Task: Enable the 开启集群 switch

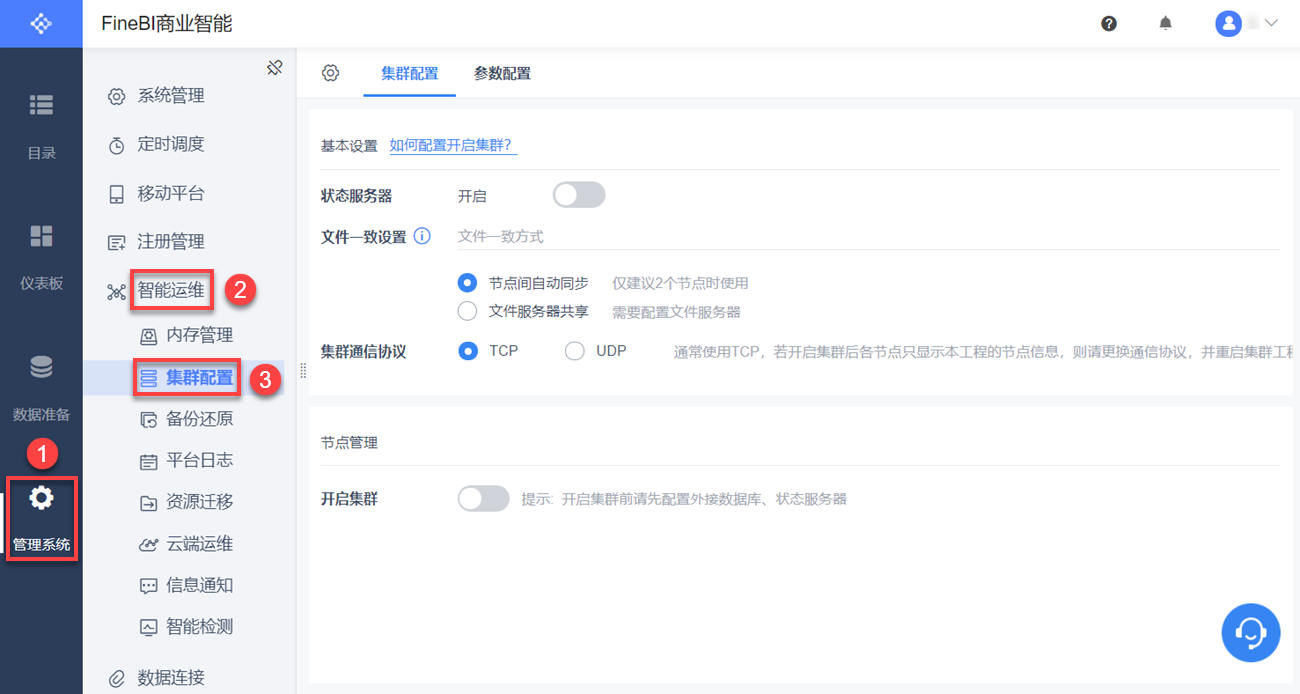Action: (x=483, y=498)
